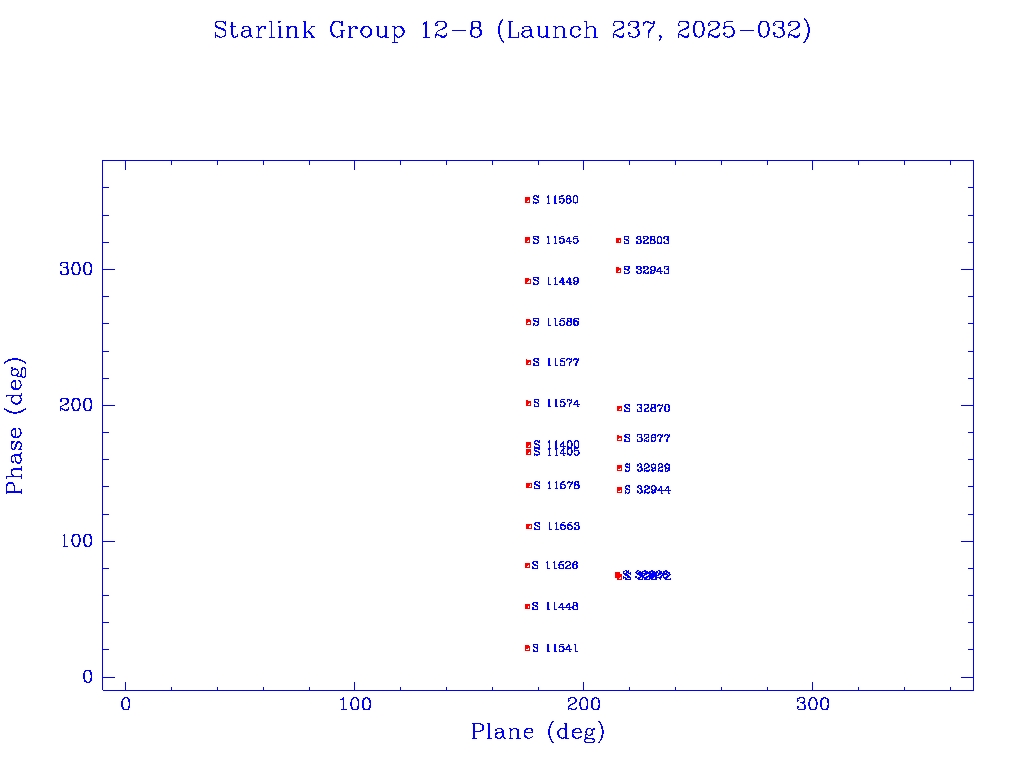The image size is (1024, 768).
Task: Select the 'S 11626' satellite label
Action: click(x=555, y=566)
